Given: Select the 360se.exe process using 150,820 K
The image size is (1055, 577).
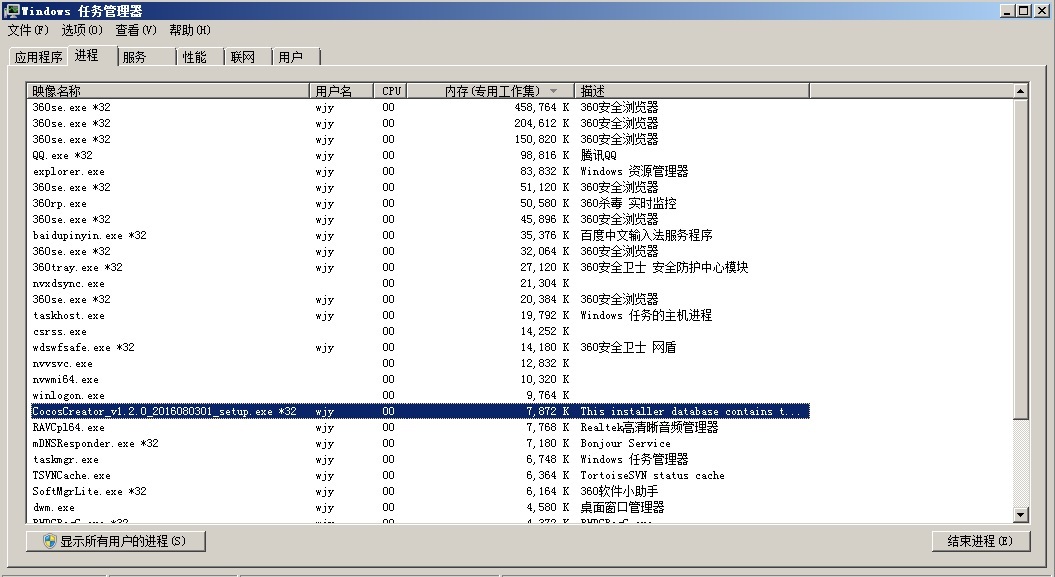Looking at the screenshot, I should 420,139.
